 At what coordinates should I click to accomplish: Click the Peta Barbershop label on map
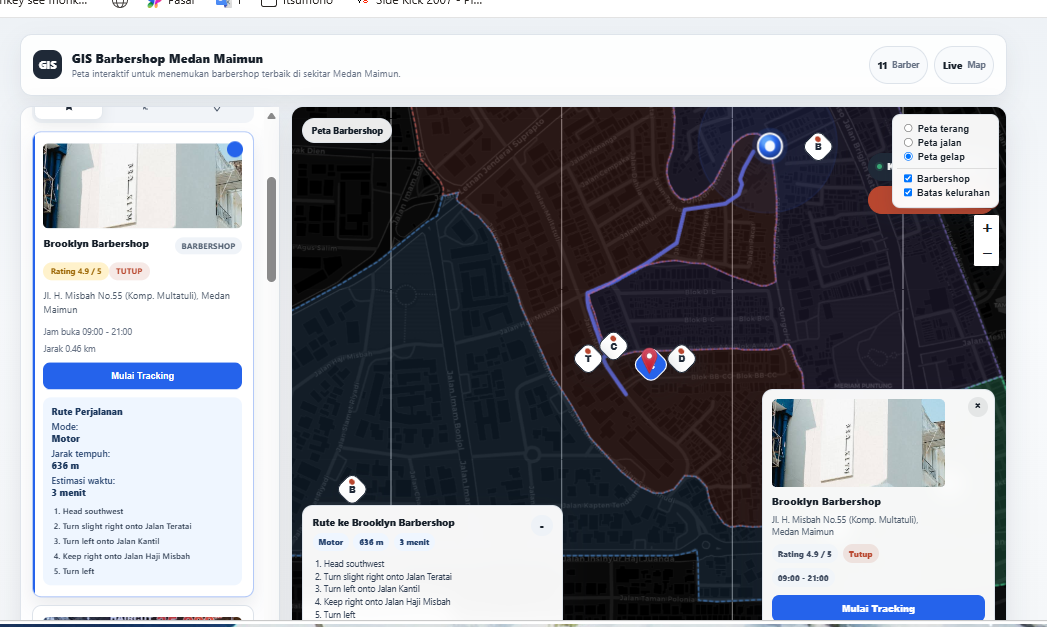[x=347, y=131]
